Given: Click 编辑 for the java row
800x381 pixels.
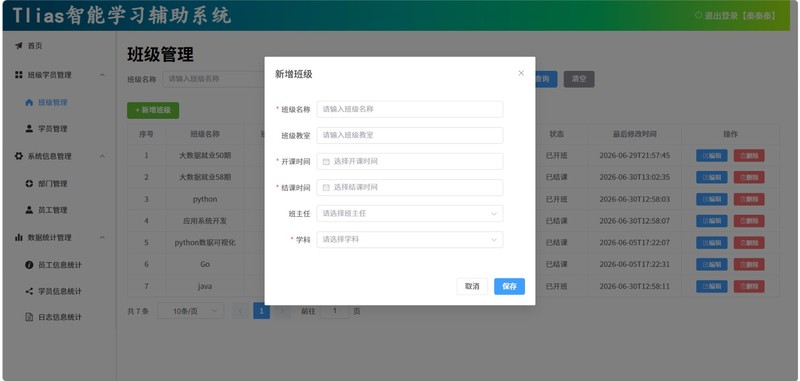Looking at the screenshot, I should pyautogui.click(x=712, y=286).
